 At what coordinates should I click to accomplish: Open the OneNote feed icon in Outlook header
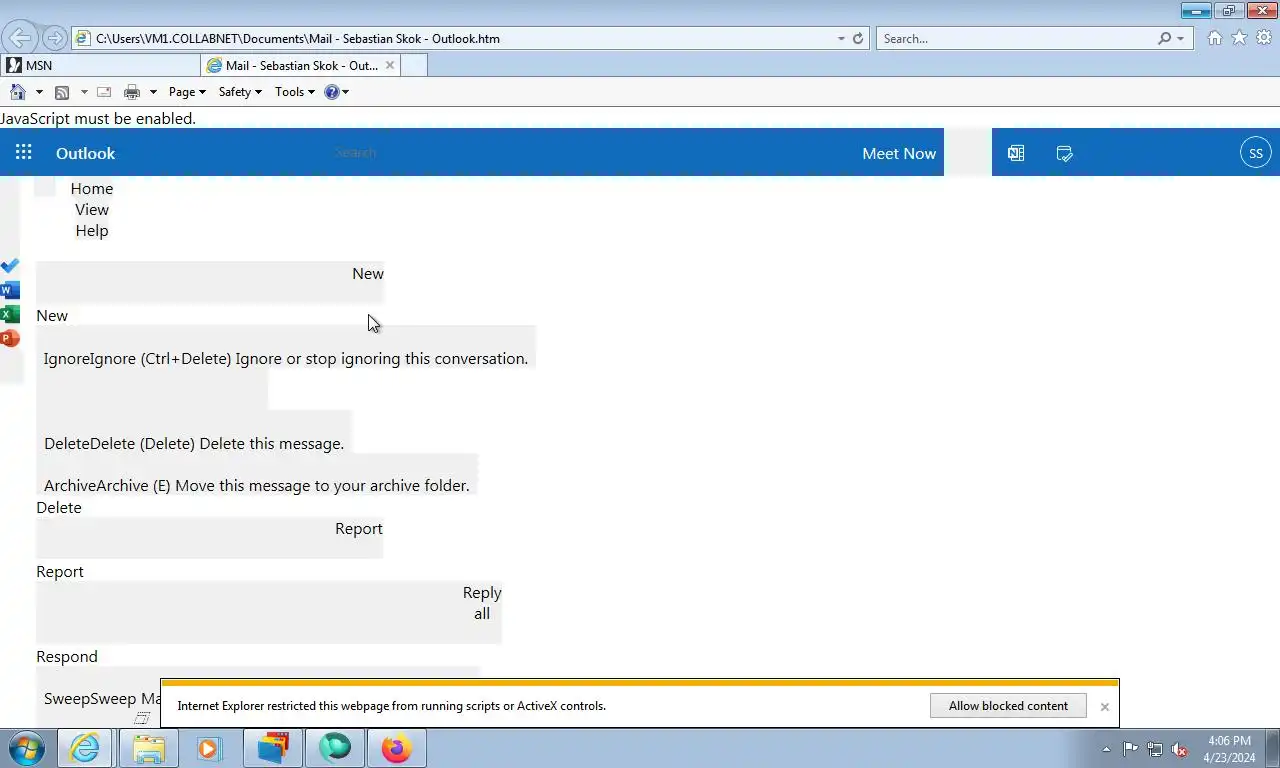pos(1016,153)
